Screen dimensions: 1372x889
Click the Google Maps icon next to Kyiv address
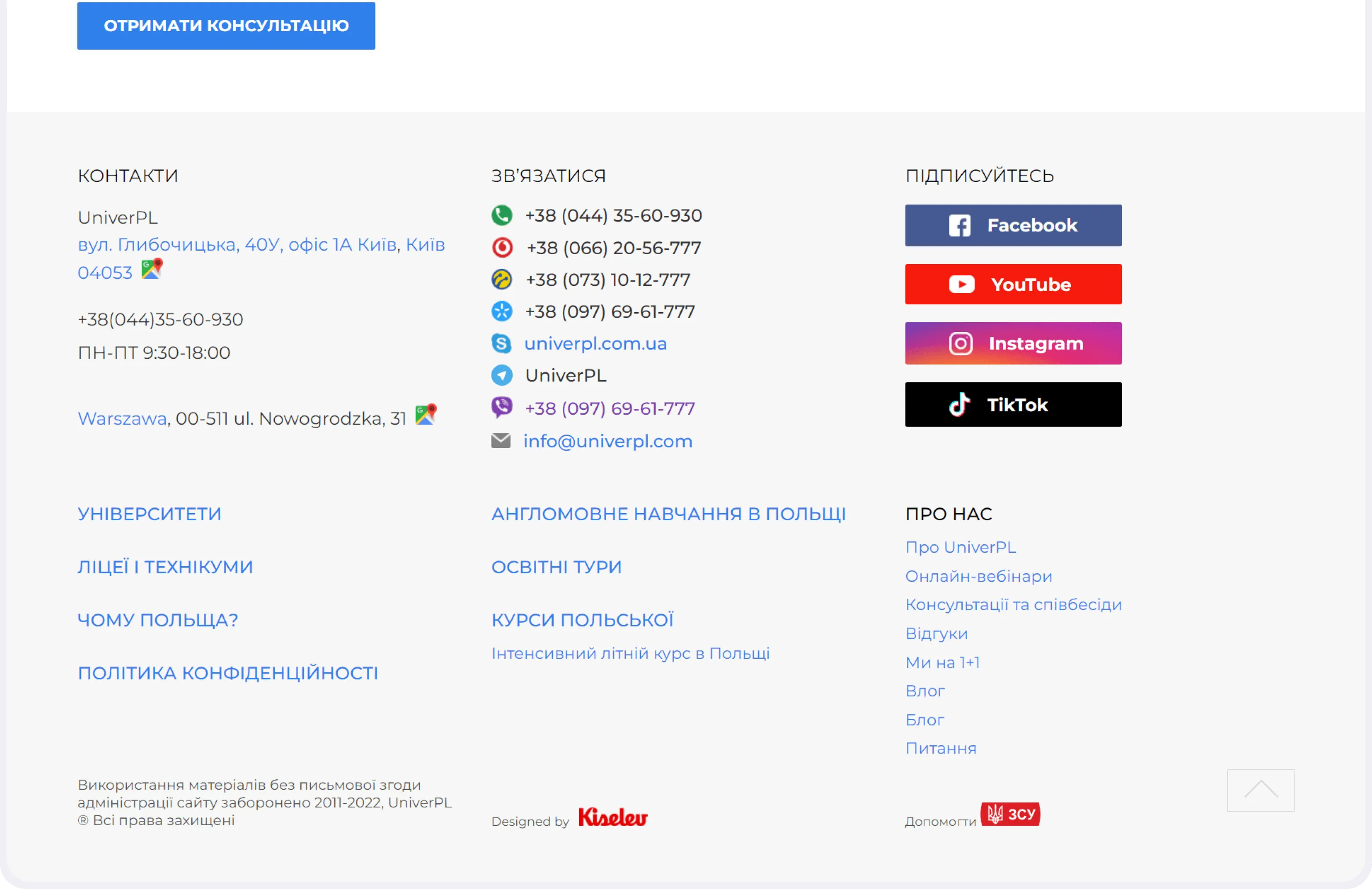[152, 269]
